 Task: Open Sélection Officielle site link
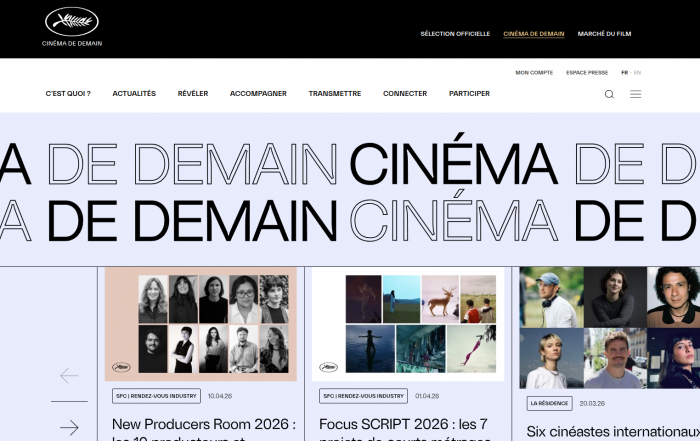pos(455,33)
